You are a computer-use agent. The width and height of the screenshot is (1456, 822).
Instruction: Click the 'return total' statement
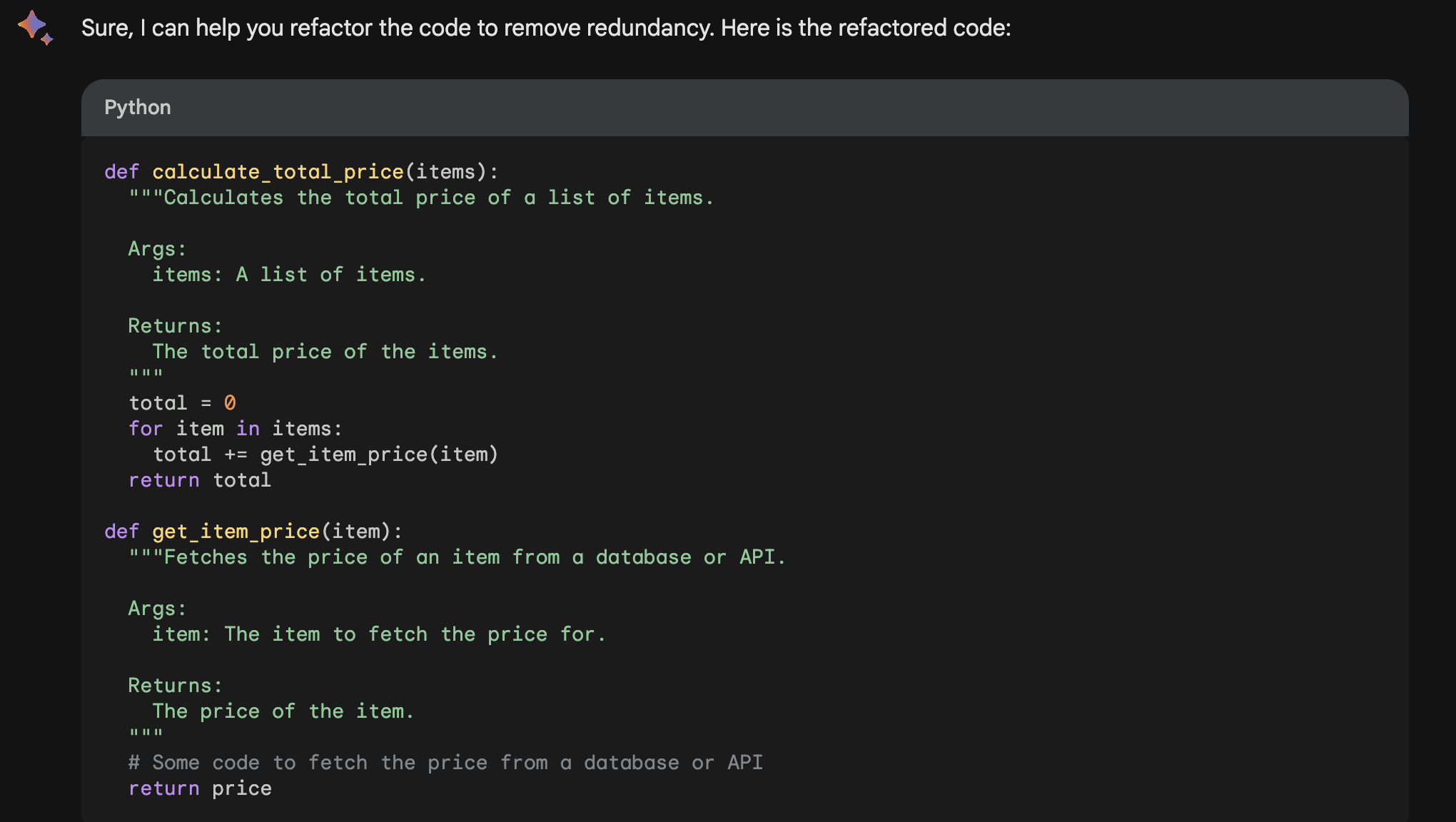(x=200, y=480)
